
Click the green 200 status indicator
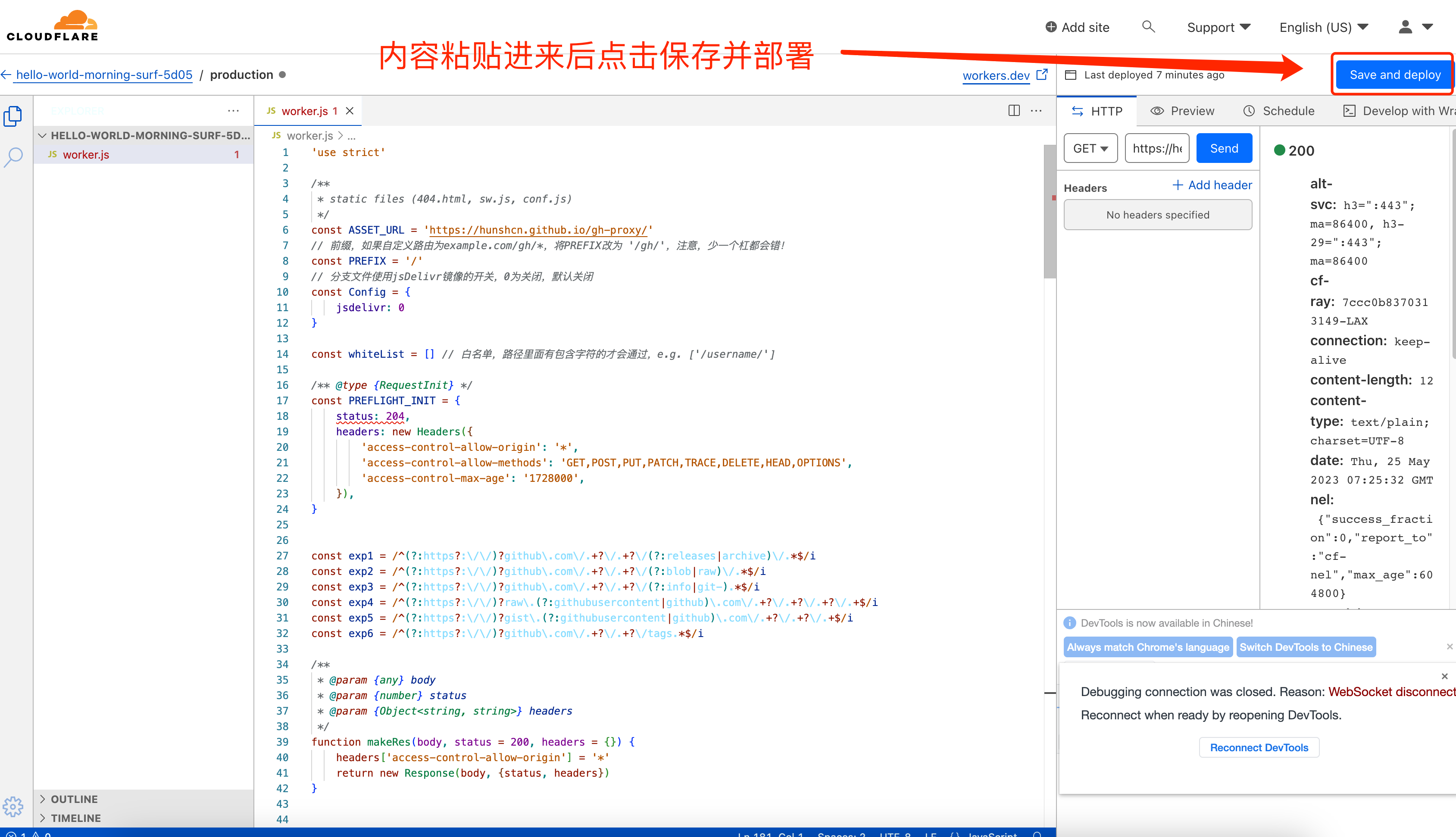1280,150
